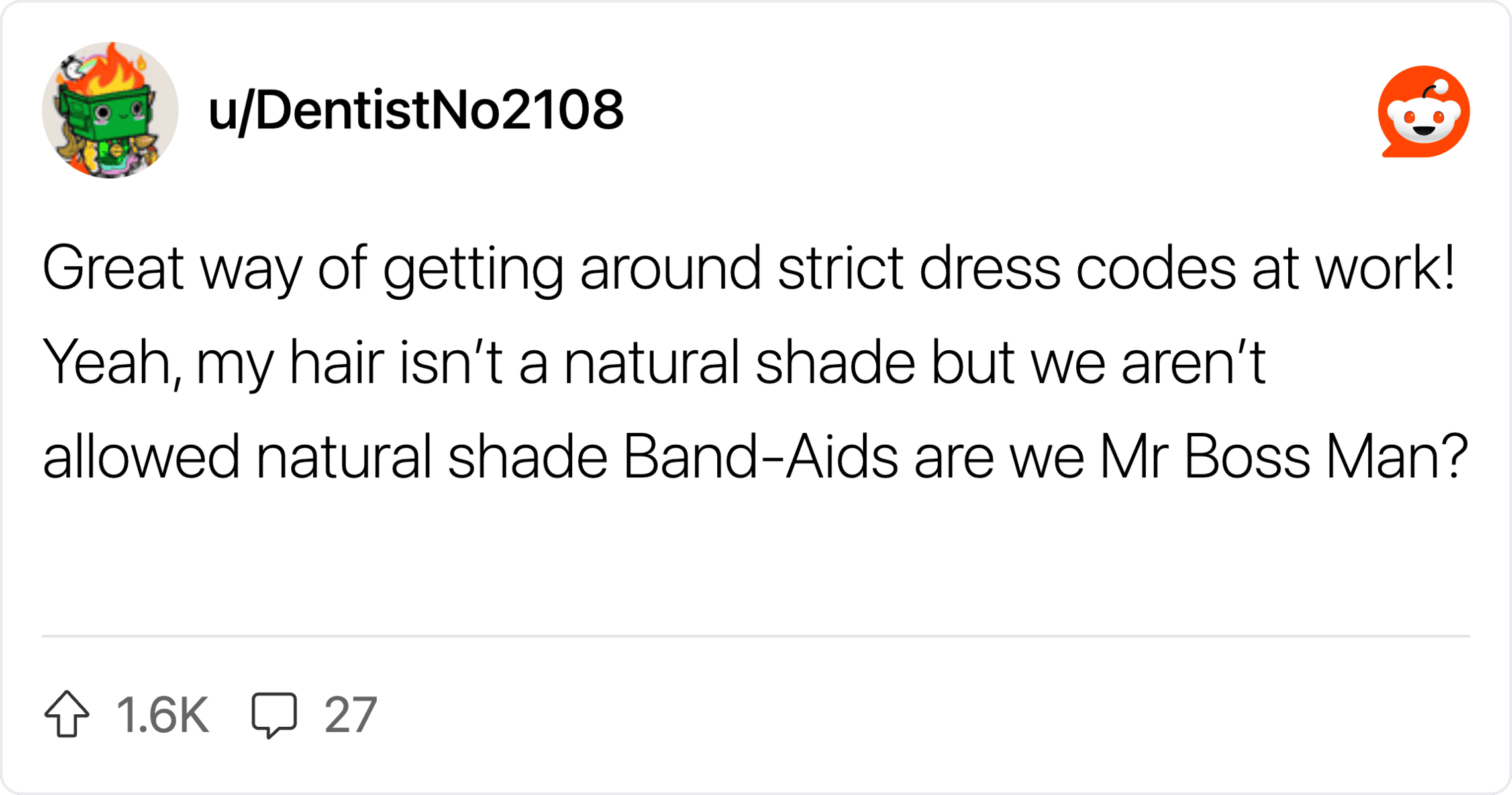Viewport: 1512px width, 795px height.
Task: Click the Reddit Snoo logo
Action: point(1423,112)
